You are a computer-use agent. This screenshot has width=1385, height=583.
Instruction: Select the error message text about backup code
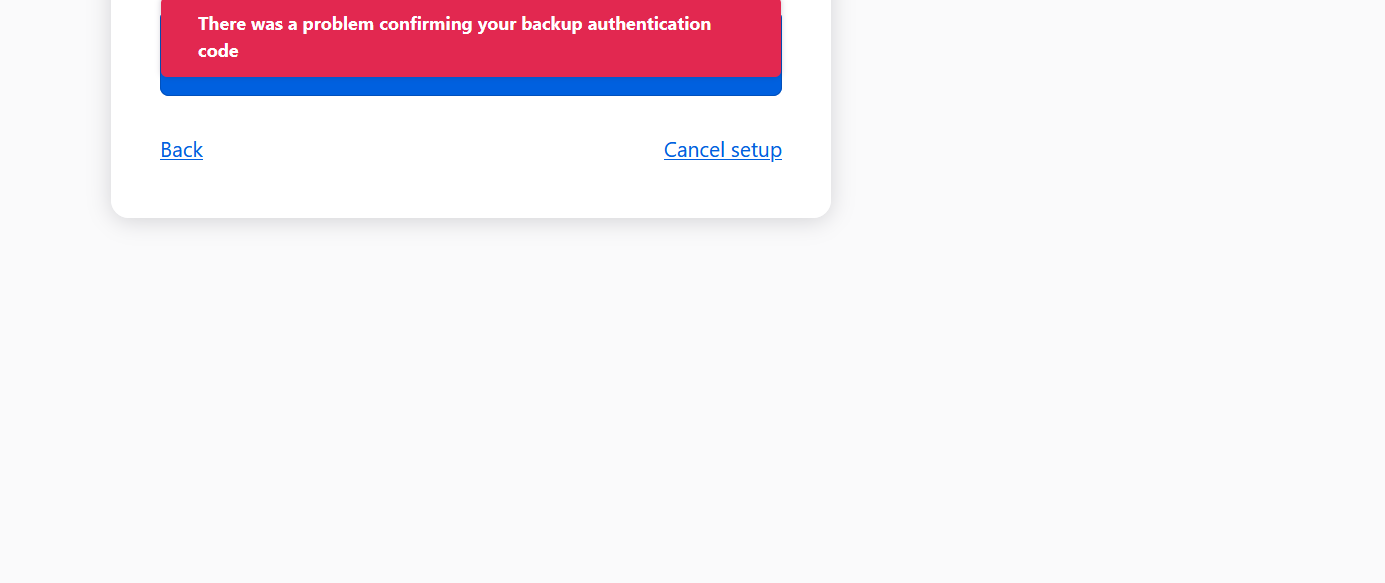tap(455, 37)
